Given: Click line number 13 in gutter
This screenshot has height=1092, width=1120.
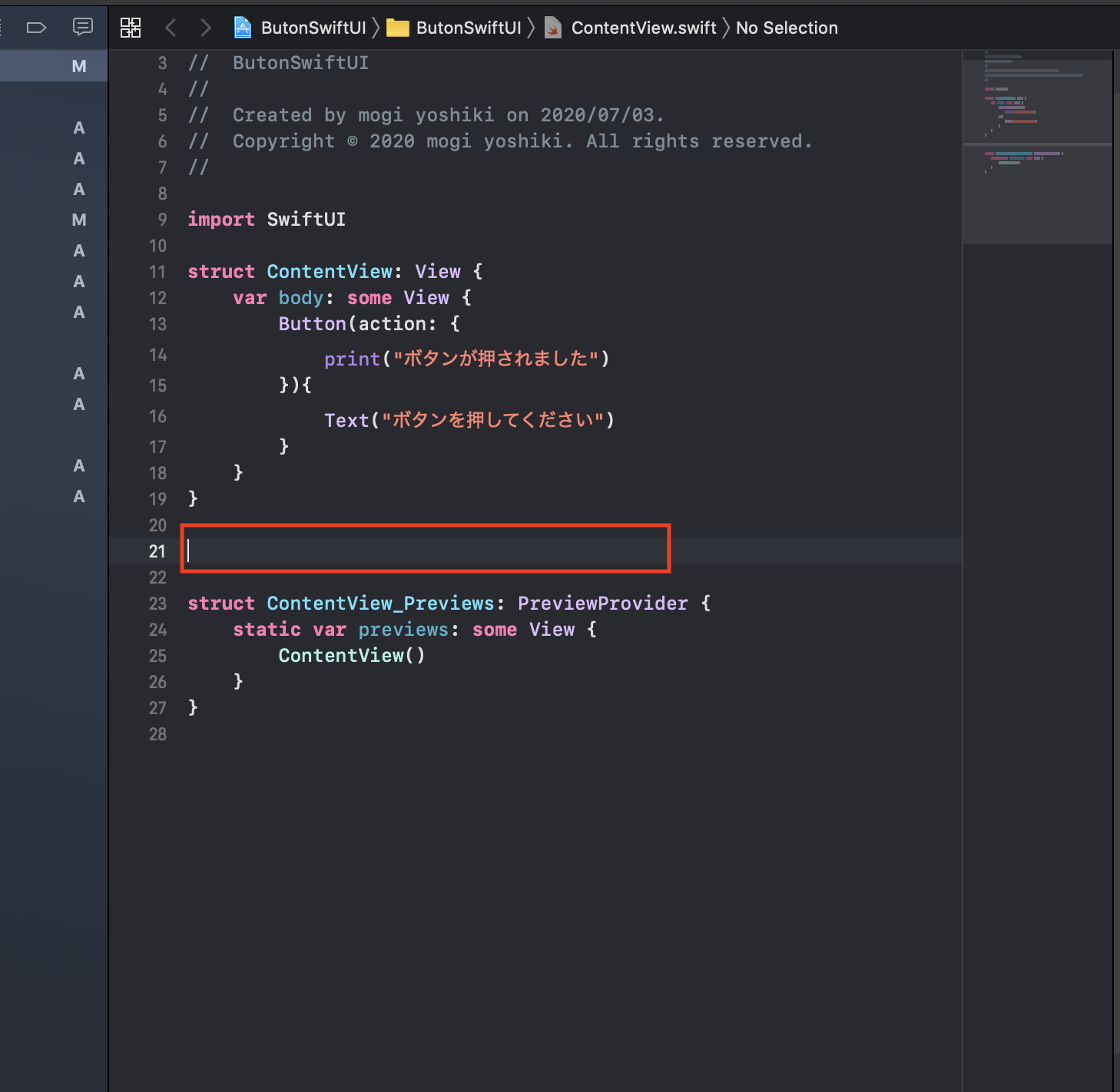Looking at the screenshot, I should click(157, 324).
